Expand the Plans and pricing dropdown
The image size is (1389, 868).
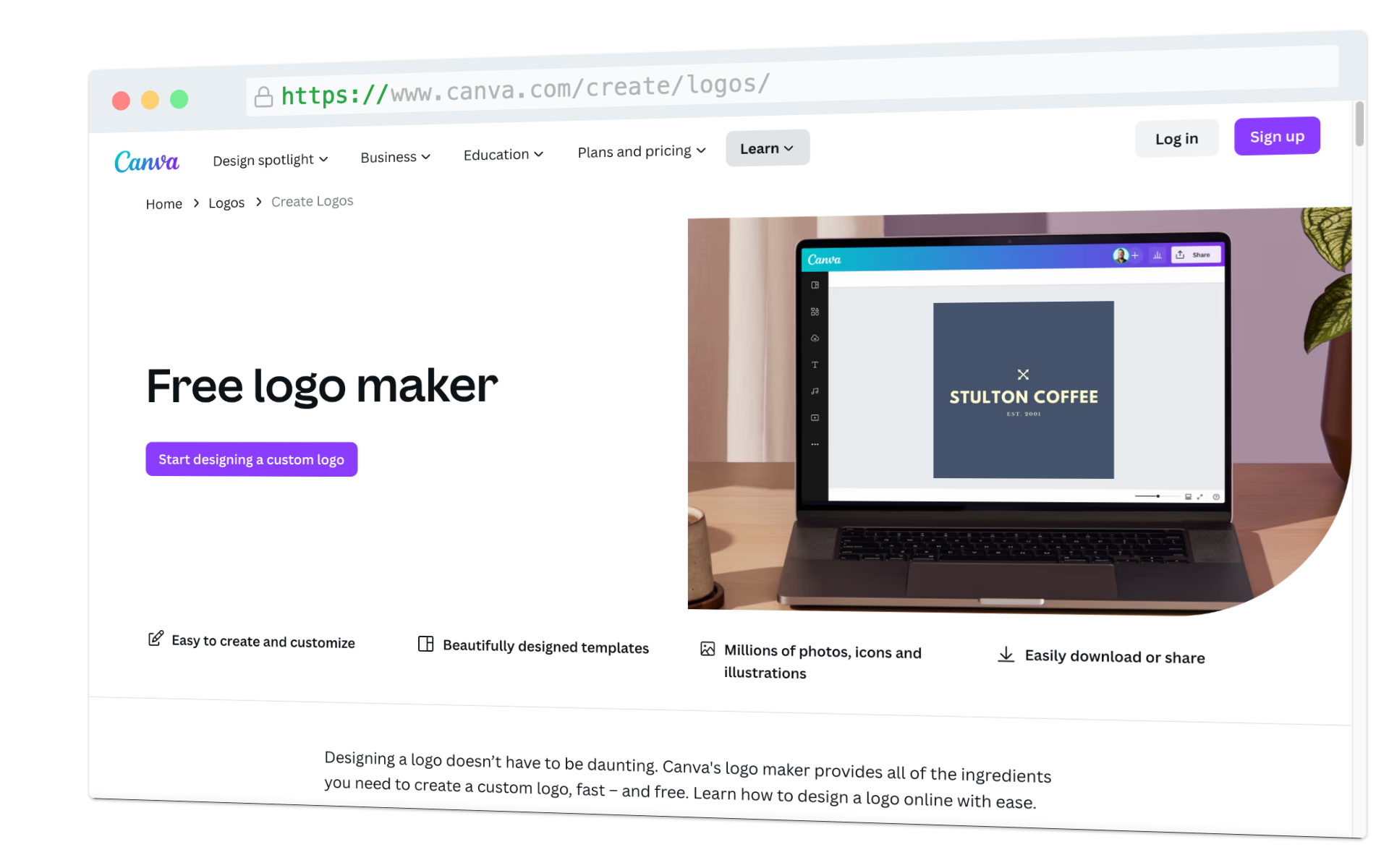click(x=641, y=150)
